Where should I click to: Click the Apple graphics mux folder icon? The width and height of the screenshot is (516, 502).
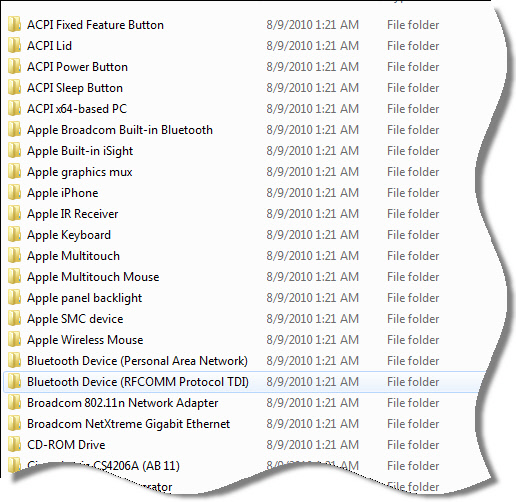(x=14, y=172)
